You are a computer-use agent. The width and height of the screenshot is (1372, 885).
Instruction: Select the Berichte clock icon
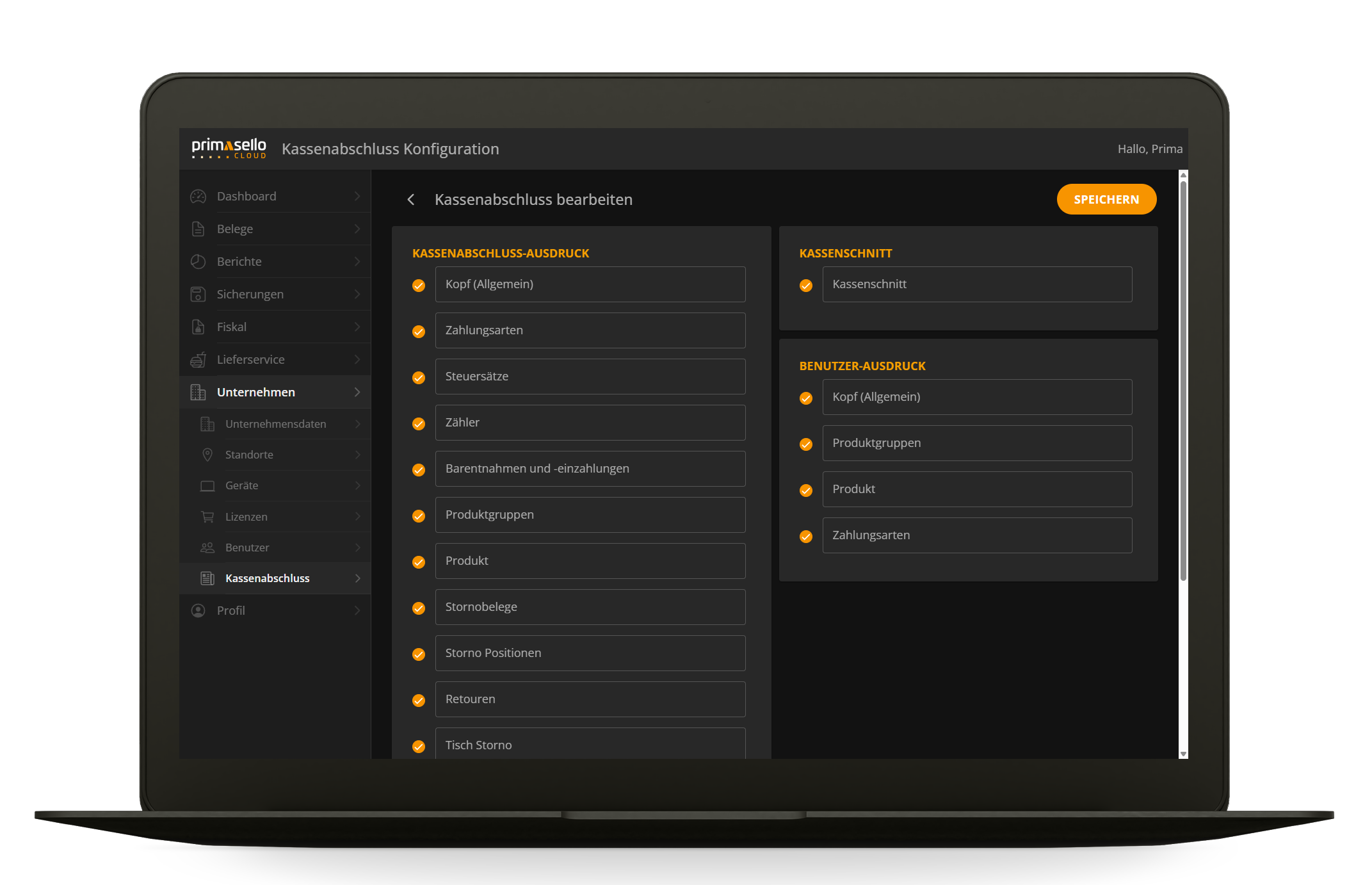198,261
